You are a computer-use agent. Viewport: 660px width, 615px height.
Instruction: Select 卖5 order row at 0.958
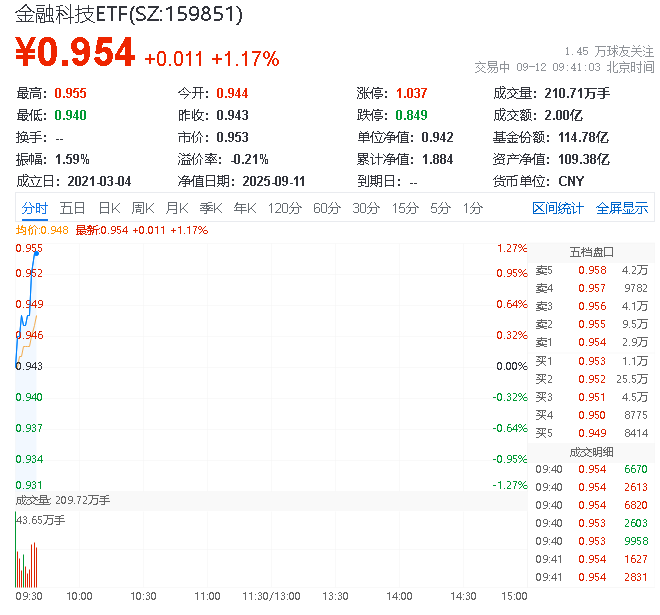pos(591,270)
